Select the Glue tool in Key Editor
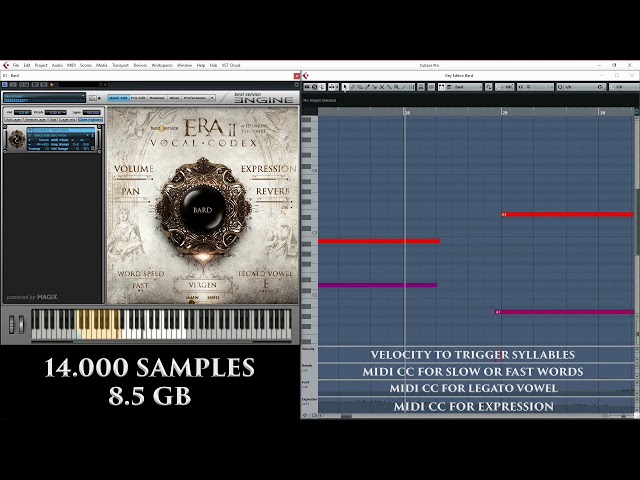 click(389, 87)
